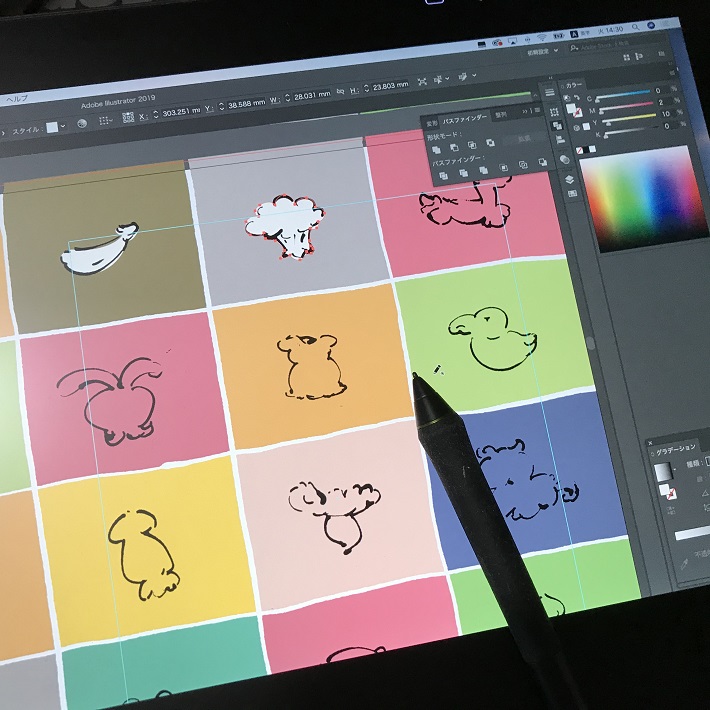Select the fill box in Color panel
The height and width of the screenshot is (710, 710).
click(571, 108)
